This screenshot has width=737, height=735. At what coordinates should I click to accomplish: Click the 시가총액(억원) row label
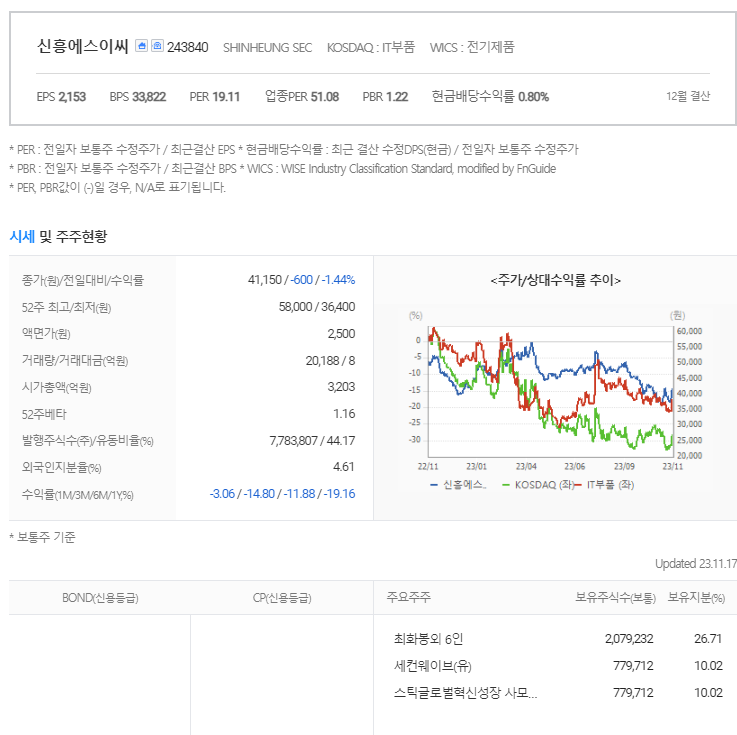(x=56, y=388)
